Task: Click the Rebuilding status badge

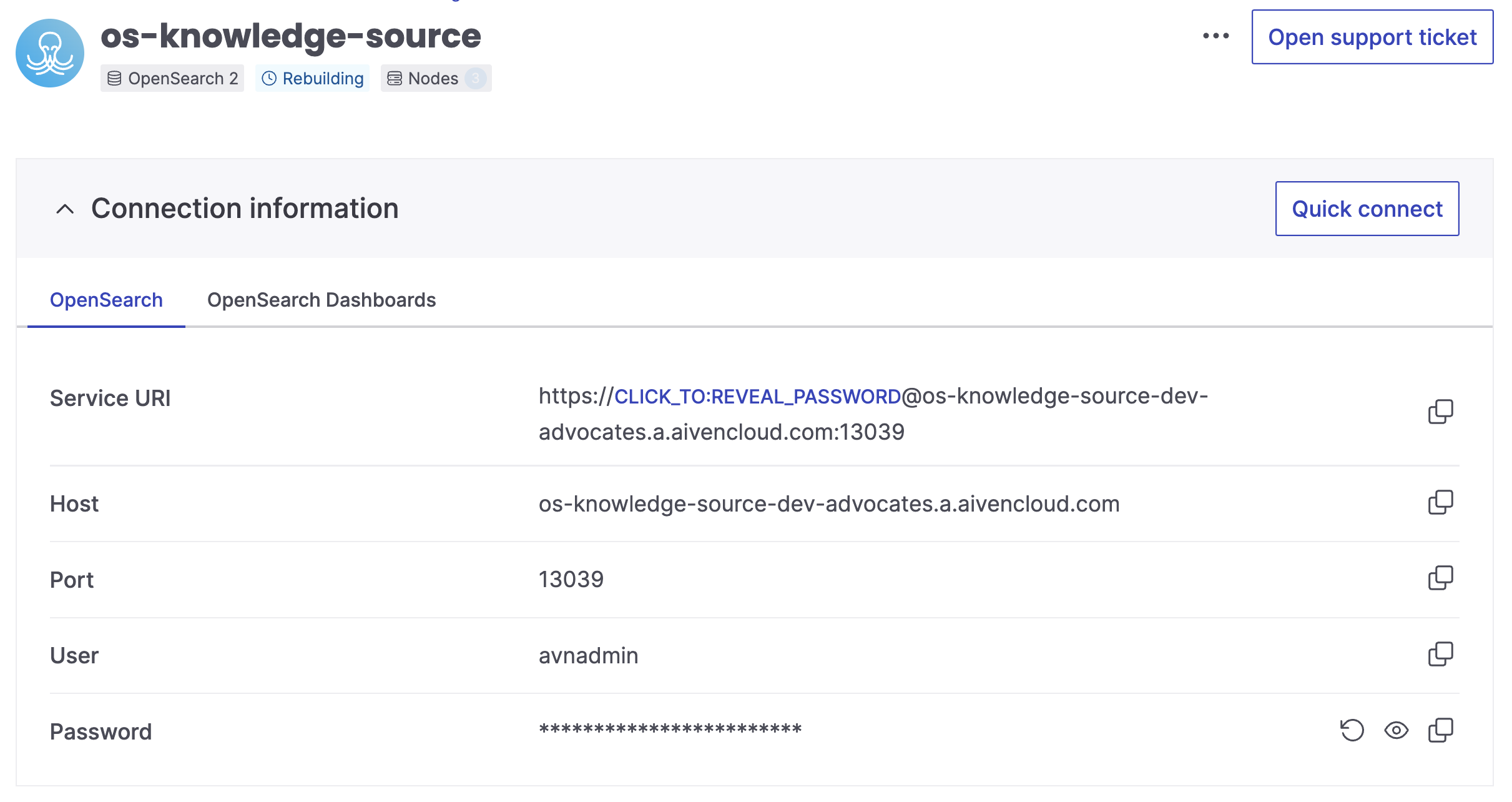Action: click(x=312, y=79)
